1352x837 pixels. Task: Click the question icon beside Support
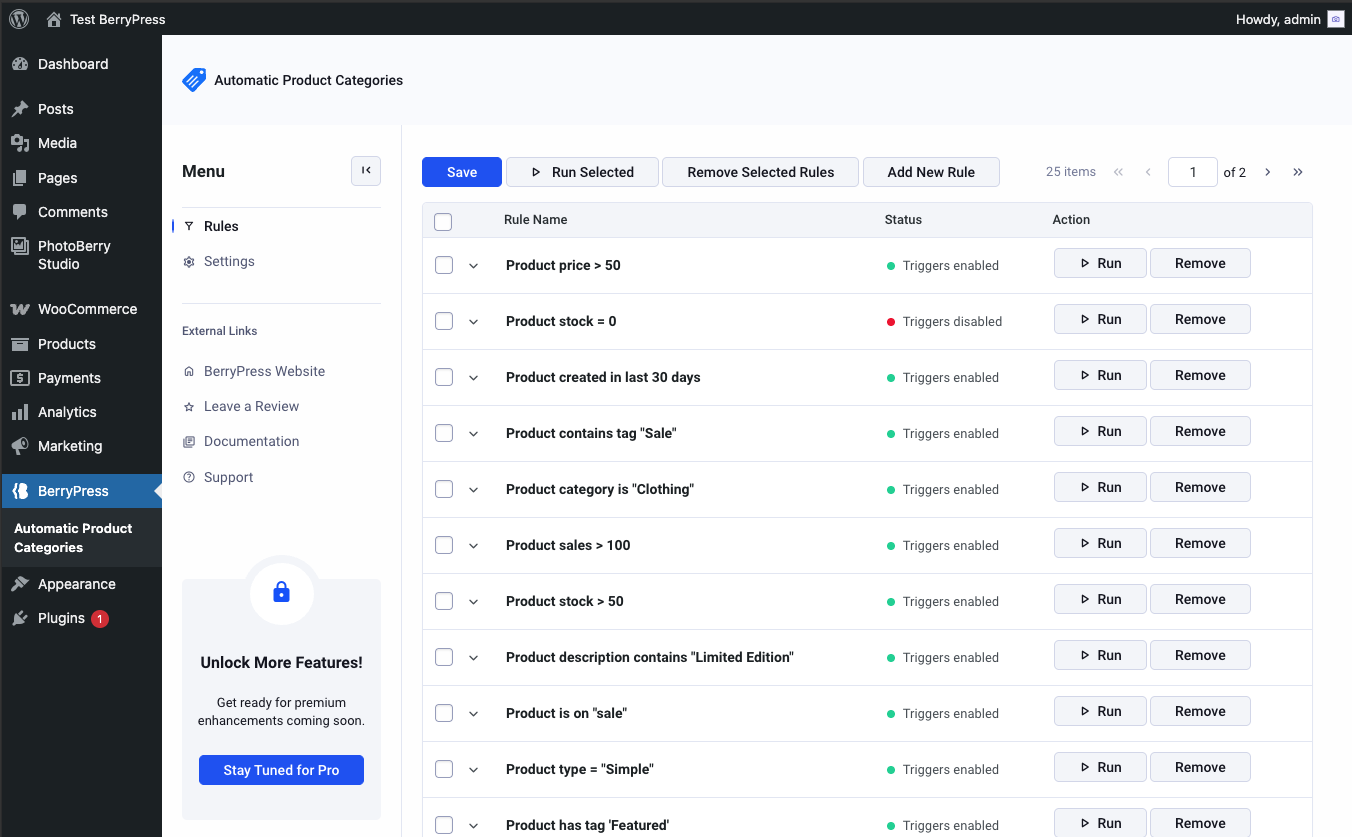[x=189, y=478]
